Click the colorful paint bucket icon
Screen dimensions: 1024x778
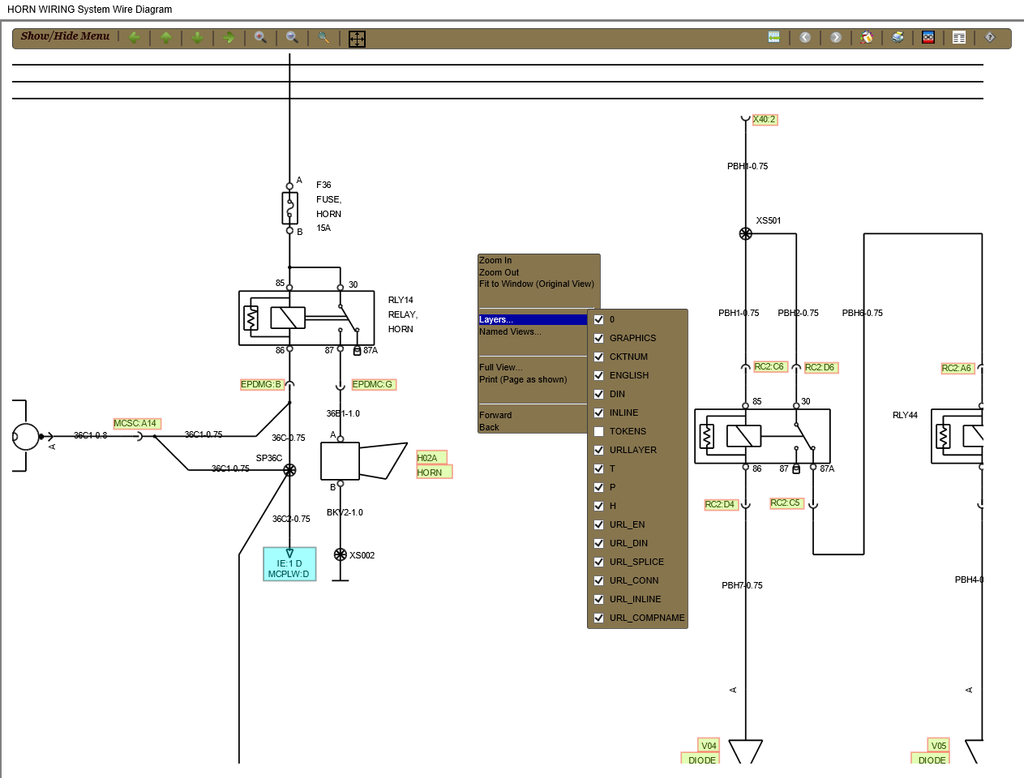click(867, 37)
